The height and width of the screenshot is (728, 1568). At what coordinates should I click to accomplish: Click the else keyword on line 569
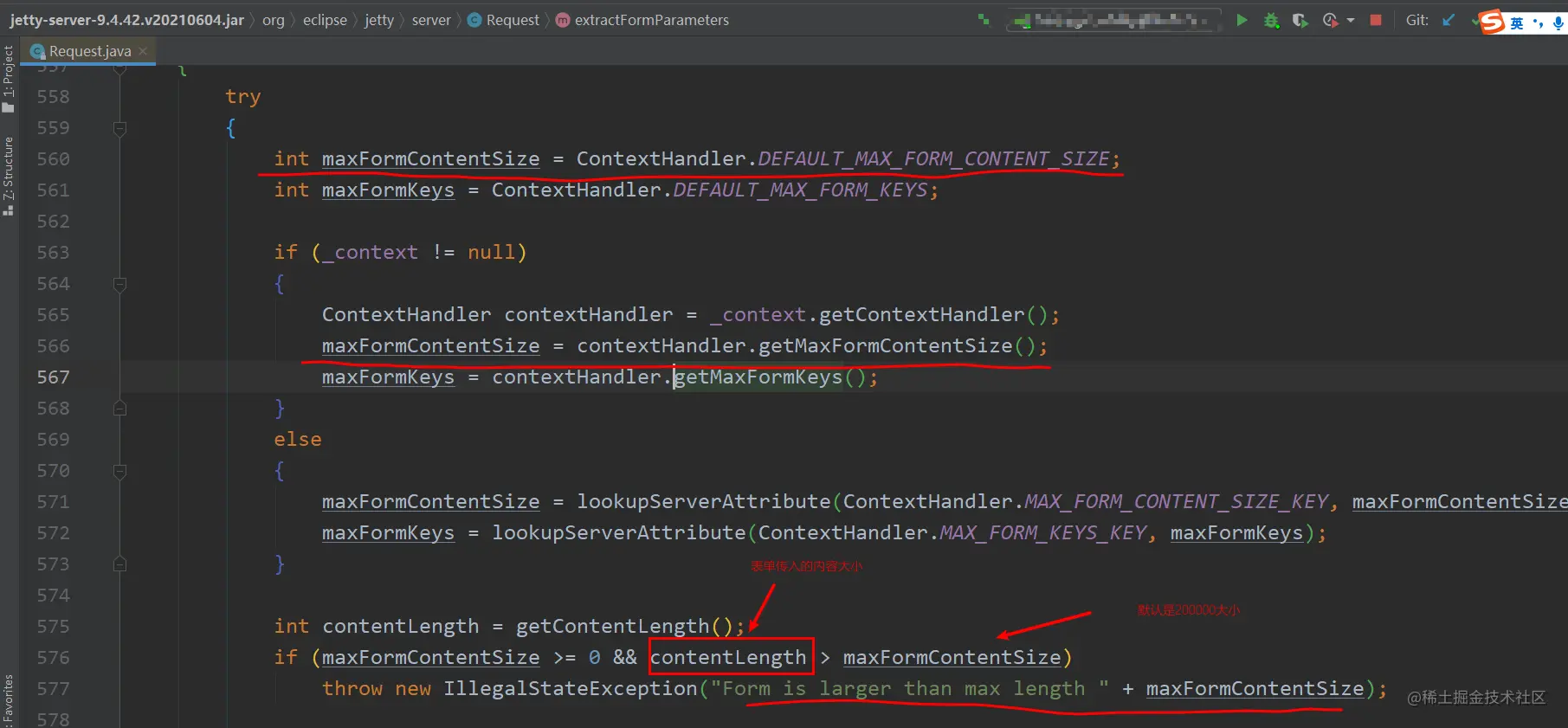click(x=298, y=440)
